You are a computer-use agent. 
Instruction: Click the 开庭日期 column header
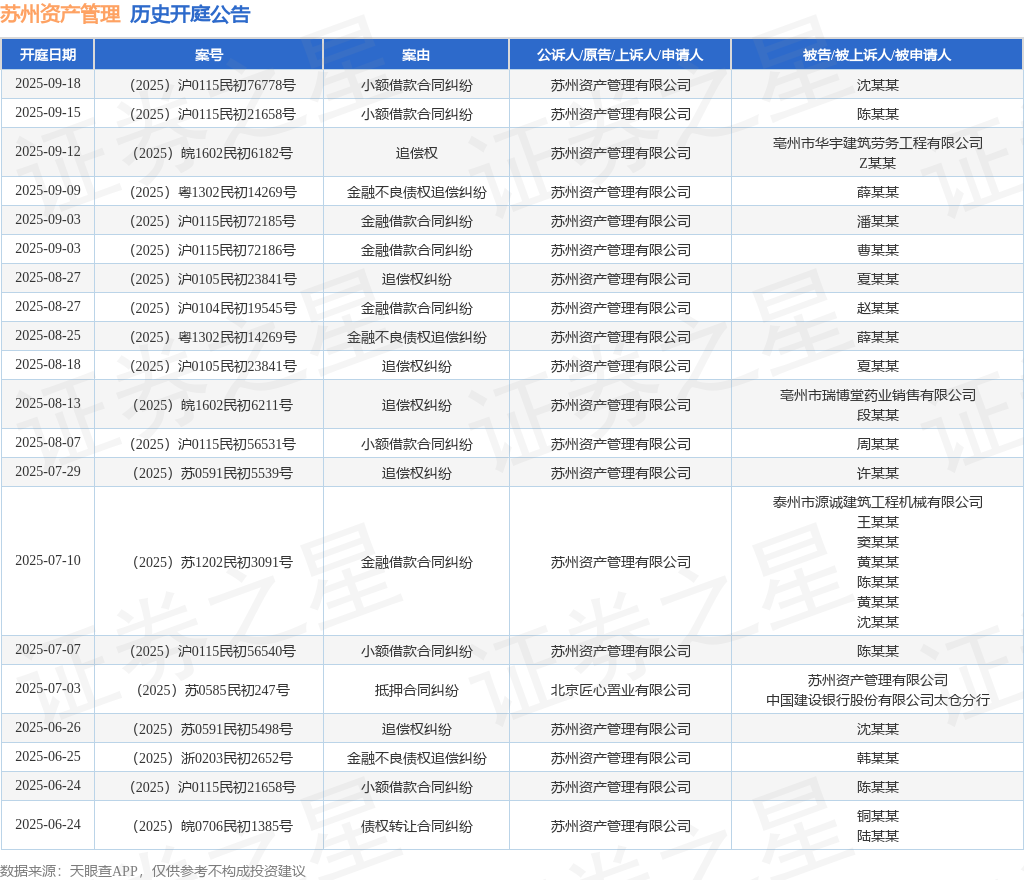pyautogui.click(x=48, y=55)
